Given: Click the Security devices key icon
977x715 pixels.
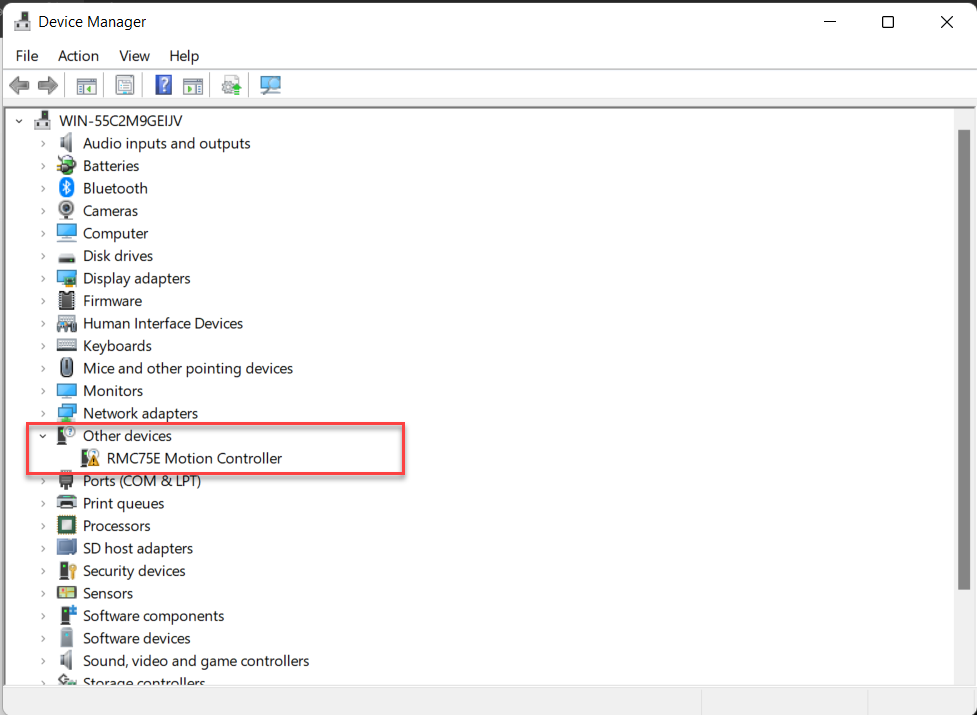Looking at the screenshot, I should click(67, 571).
